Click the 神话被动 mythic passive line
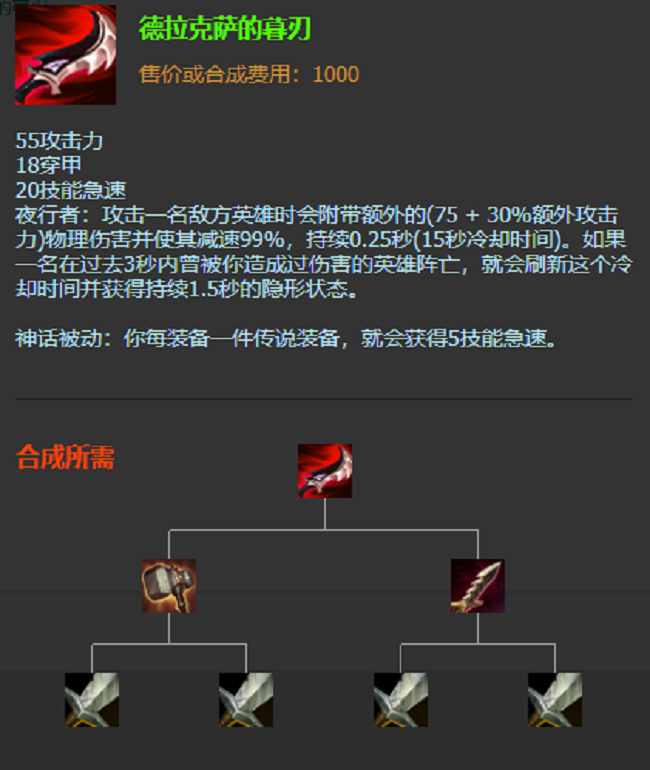The width and height of the screenshot is (650, 770). point(286,338)
